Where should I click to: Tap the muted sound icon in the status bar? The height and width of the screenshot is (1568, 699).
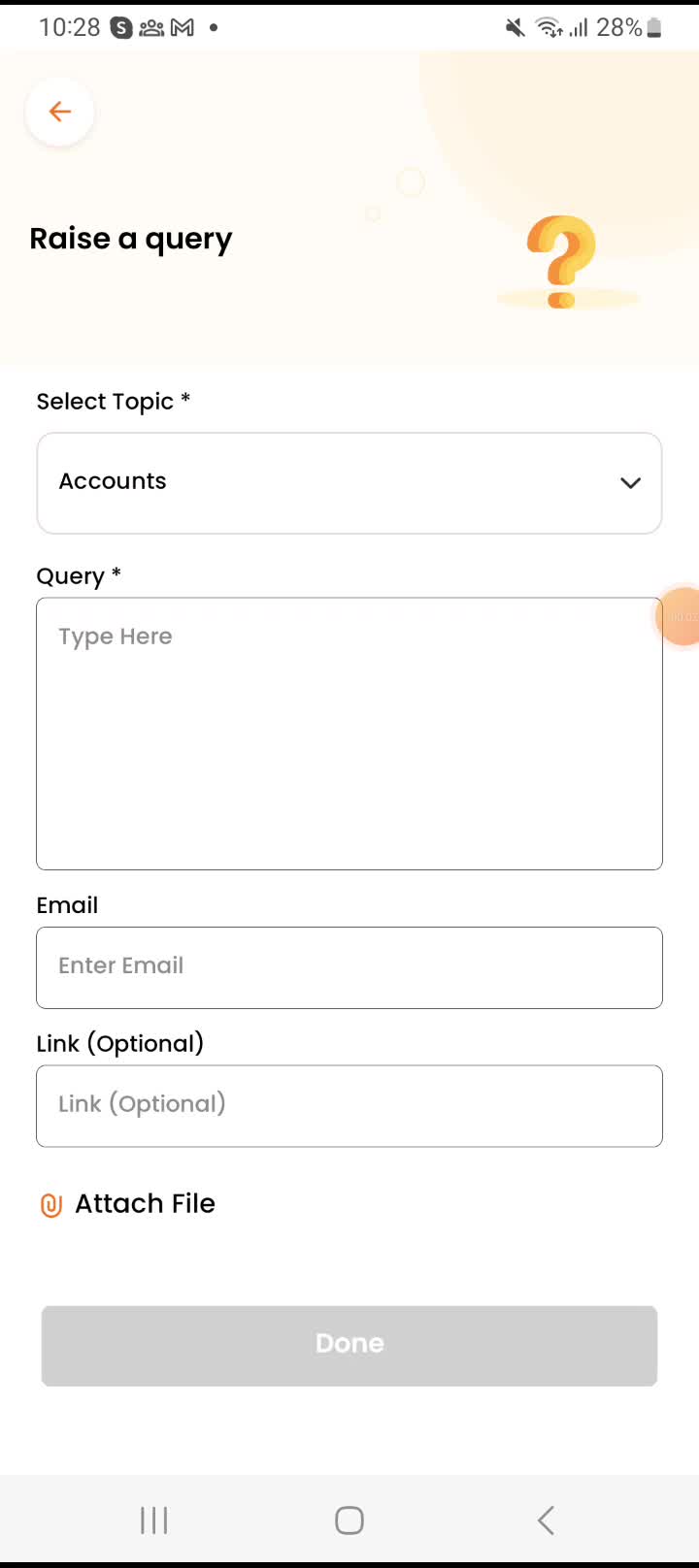click(515, 28)
